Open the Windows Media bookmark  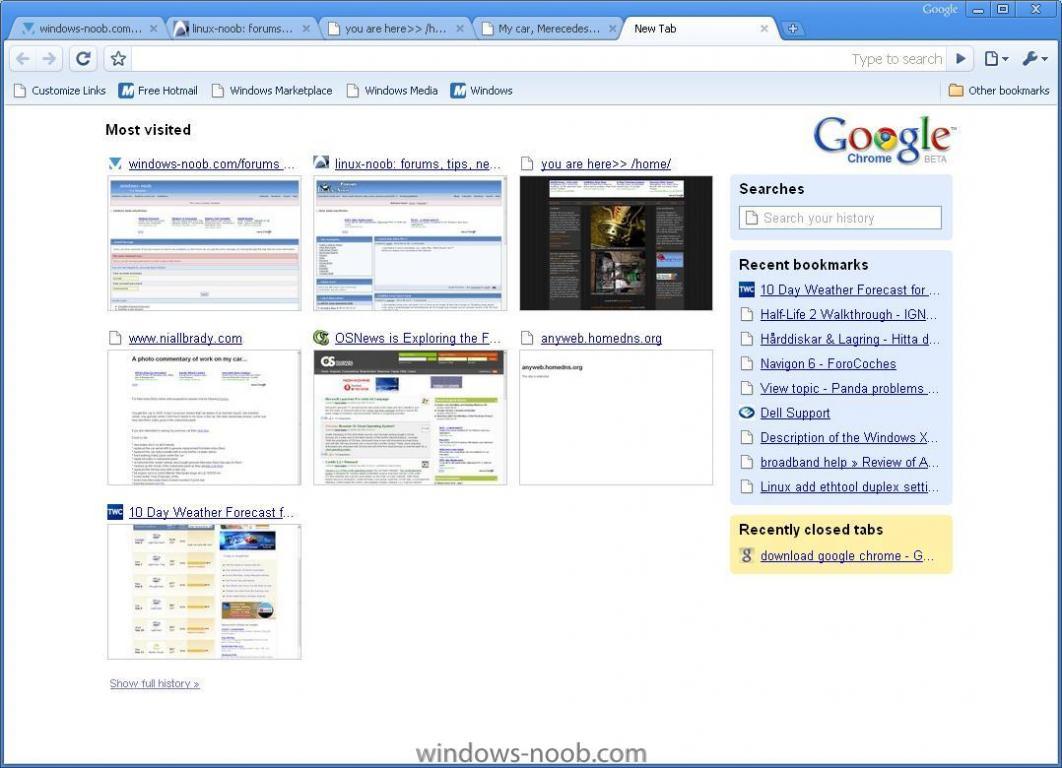[x=391, y=90]
